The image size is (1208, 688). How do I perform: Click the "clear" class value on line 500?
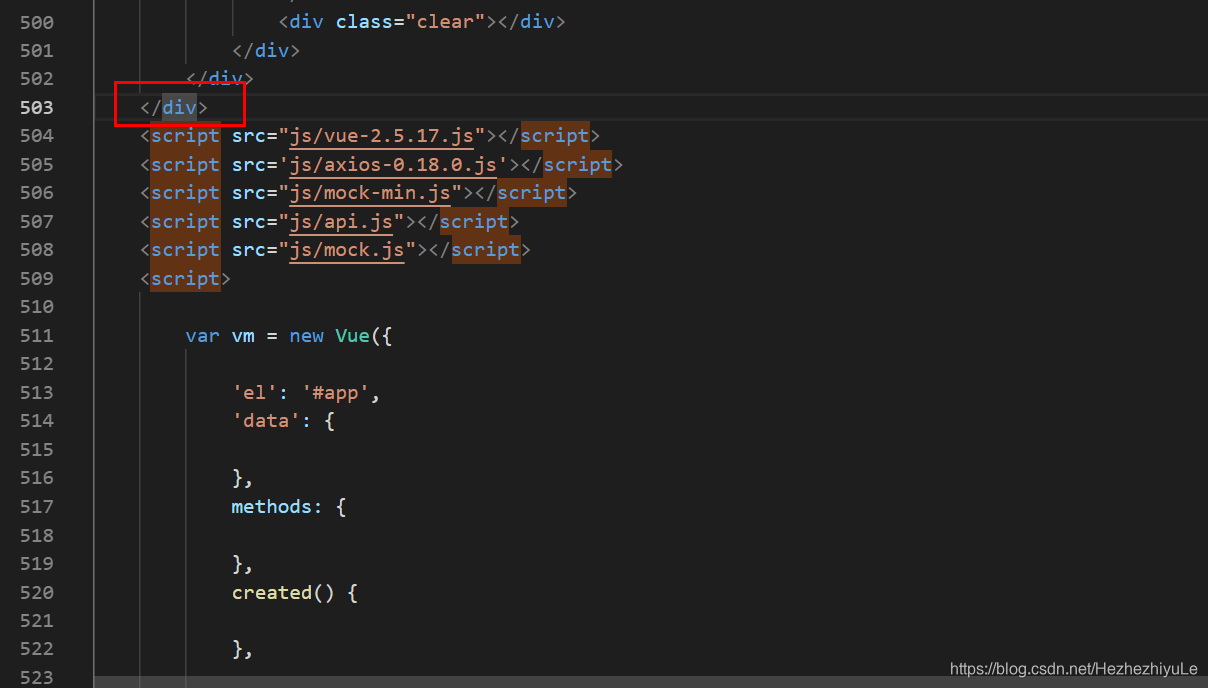(445, 21)
